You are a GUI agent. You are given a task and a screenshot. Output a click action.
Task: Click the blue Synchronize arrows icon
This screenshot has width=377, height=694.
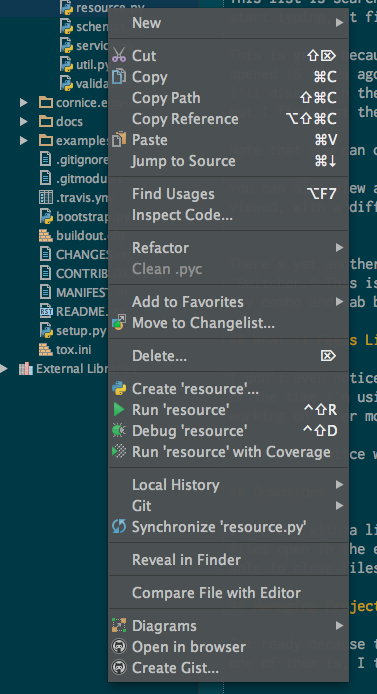(x=119, y=527)
